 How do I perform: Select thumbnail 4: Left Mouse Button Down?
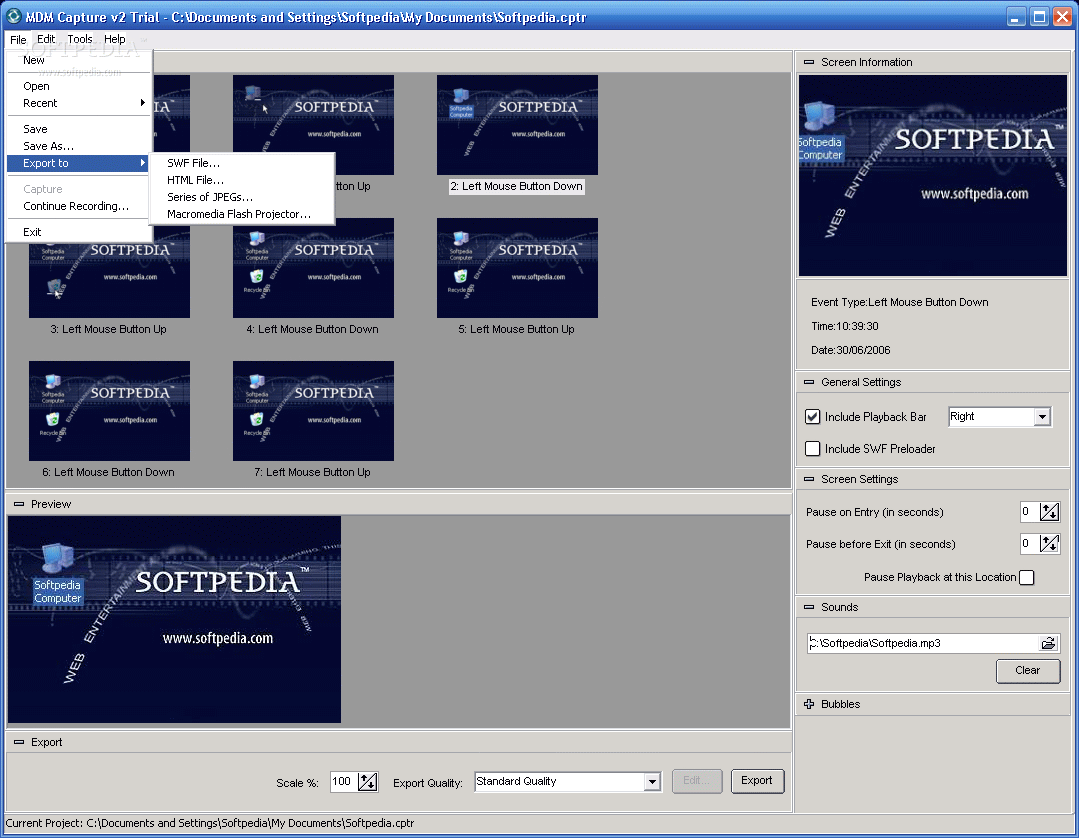313,268
